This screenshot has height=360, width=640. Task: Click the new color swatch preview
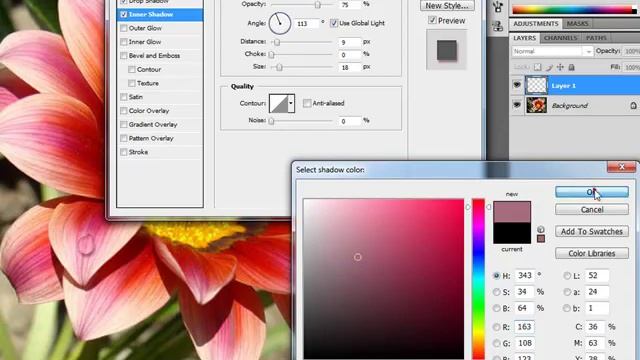click(x=512, y=212)
